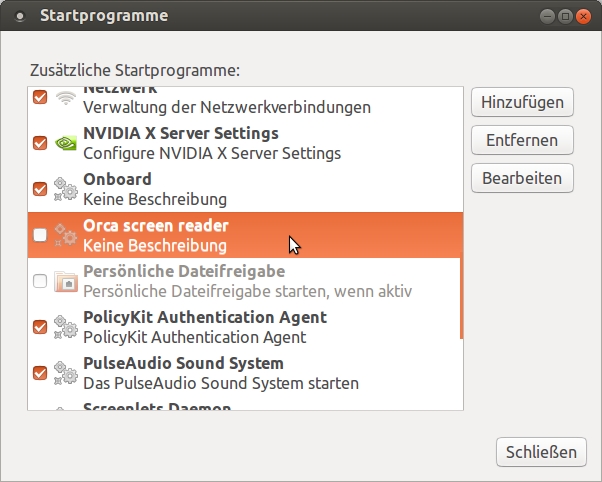This screenshot has height=482, width=602.
Task: Click the Onboard gear icon
Action: 65,189
